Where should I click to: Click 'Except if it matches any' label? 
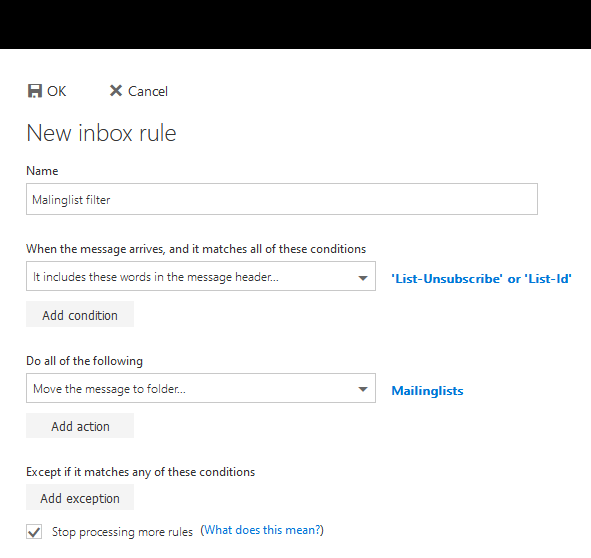click(x=141, y=472)
